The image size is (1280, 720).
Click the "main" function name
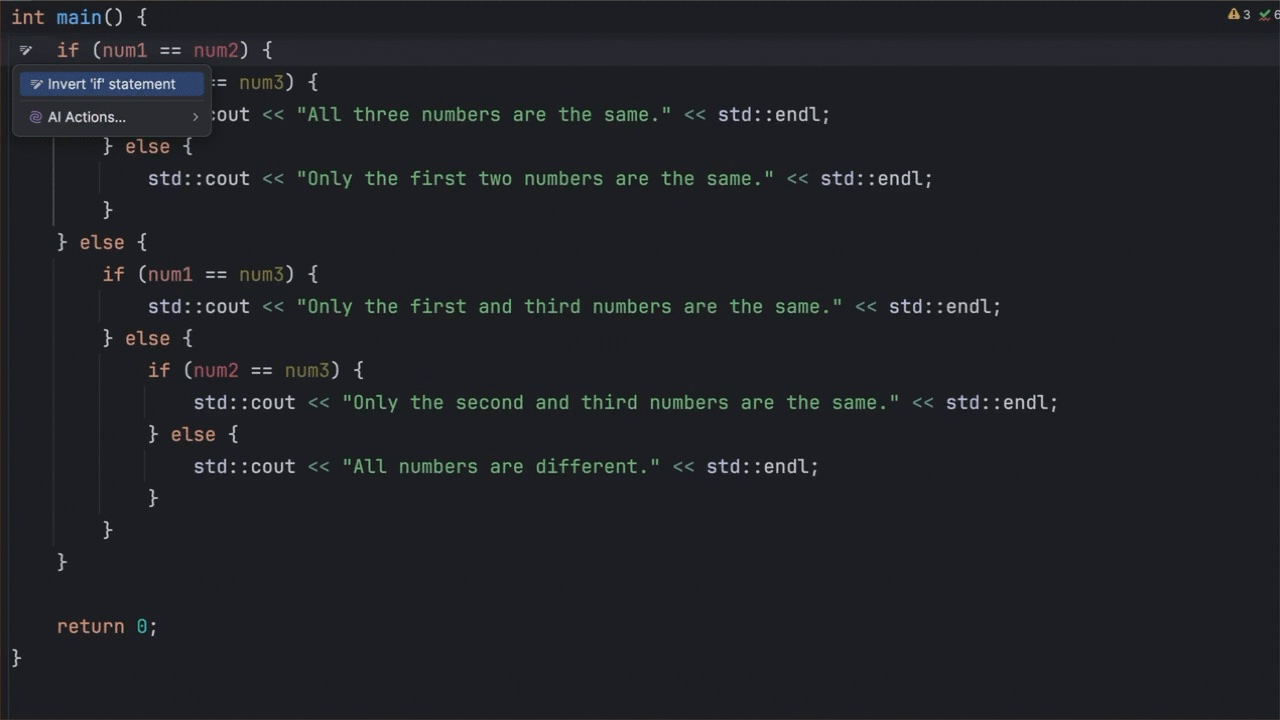coord(79,18)
